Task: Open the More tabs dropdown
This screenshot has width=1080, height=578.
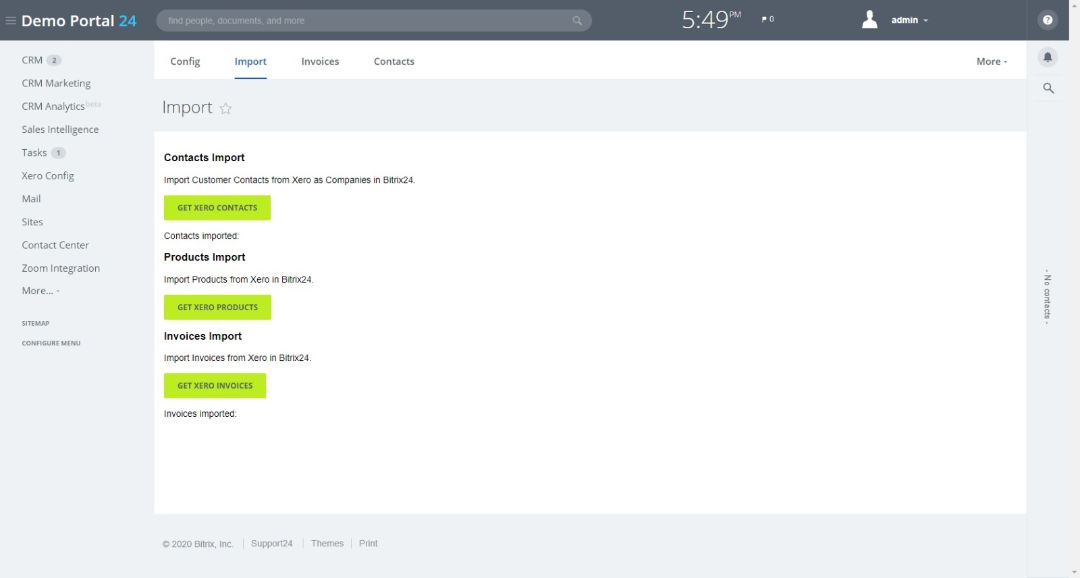Action: pyautogui.click(x=991, y=62)
